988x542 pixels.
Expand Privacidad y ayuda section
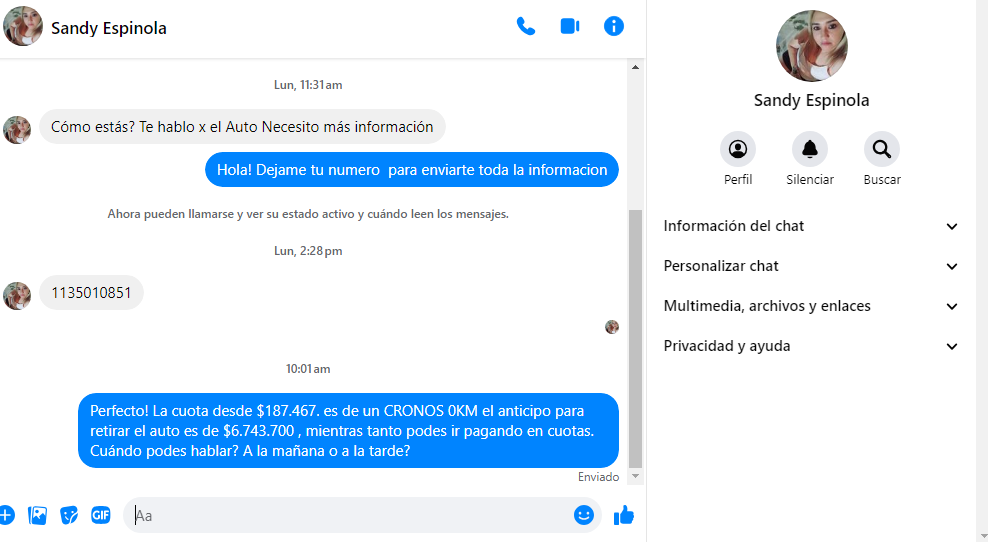point(811,346)
